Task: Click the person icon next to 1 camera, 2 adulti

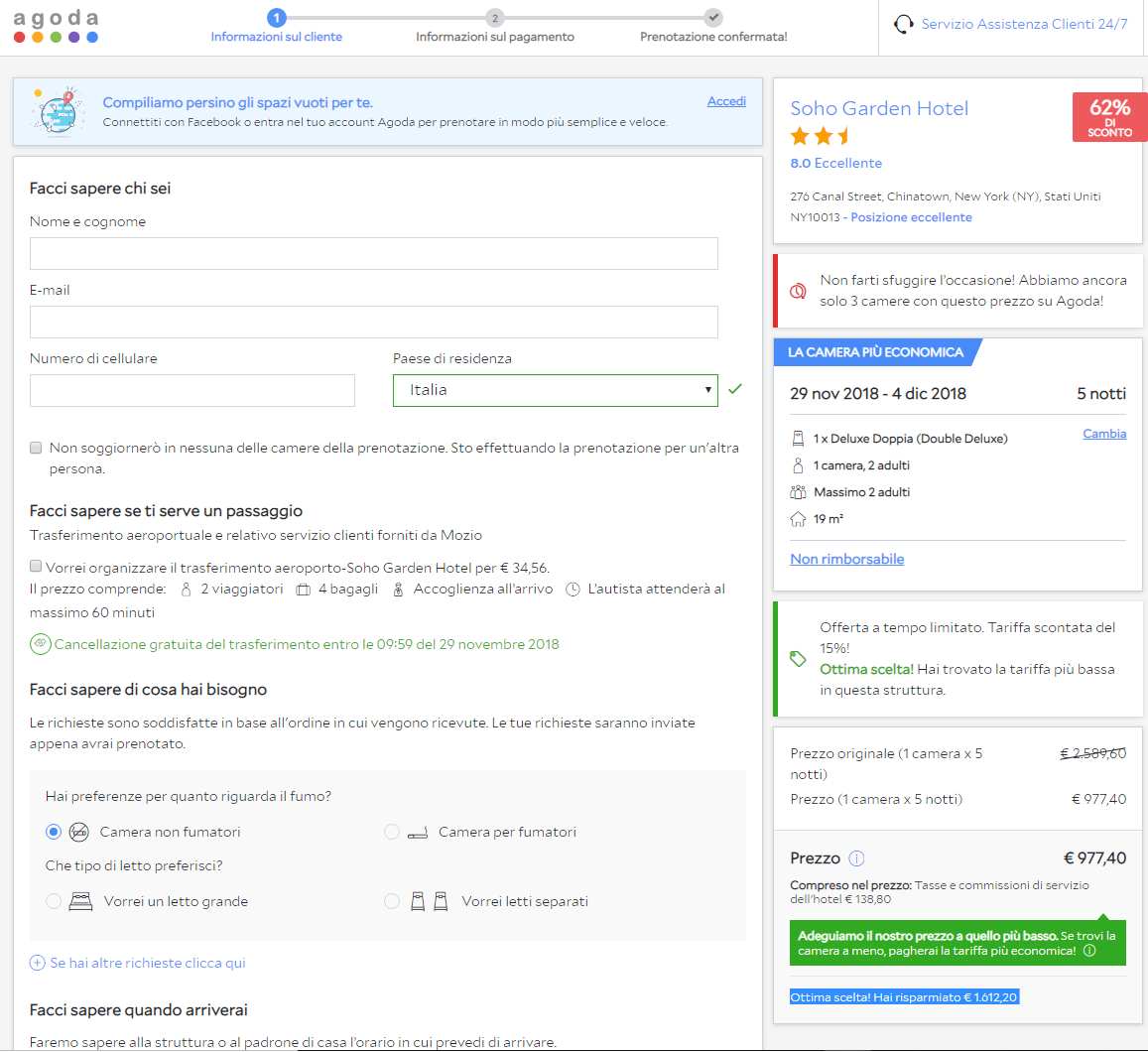Action: (x=798, y=465)
